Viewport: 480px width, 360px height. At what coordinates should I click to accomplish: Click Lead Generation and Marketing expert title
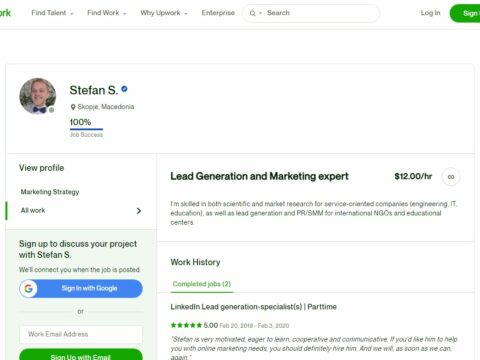click(259, 176)
